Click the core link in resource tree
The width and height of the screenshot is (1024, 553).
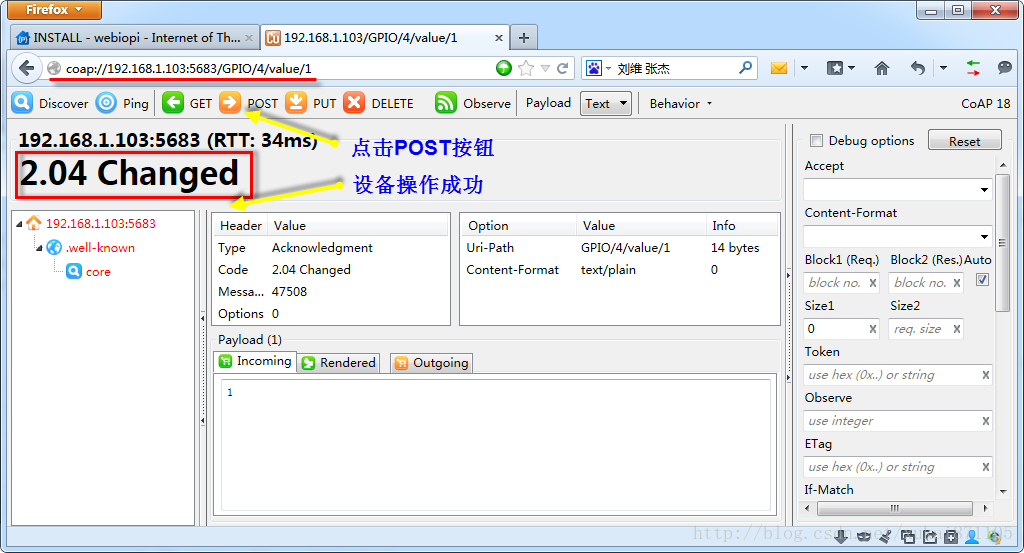pyautogui.click(x=98, y=272)
